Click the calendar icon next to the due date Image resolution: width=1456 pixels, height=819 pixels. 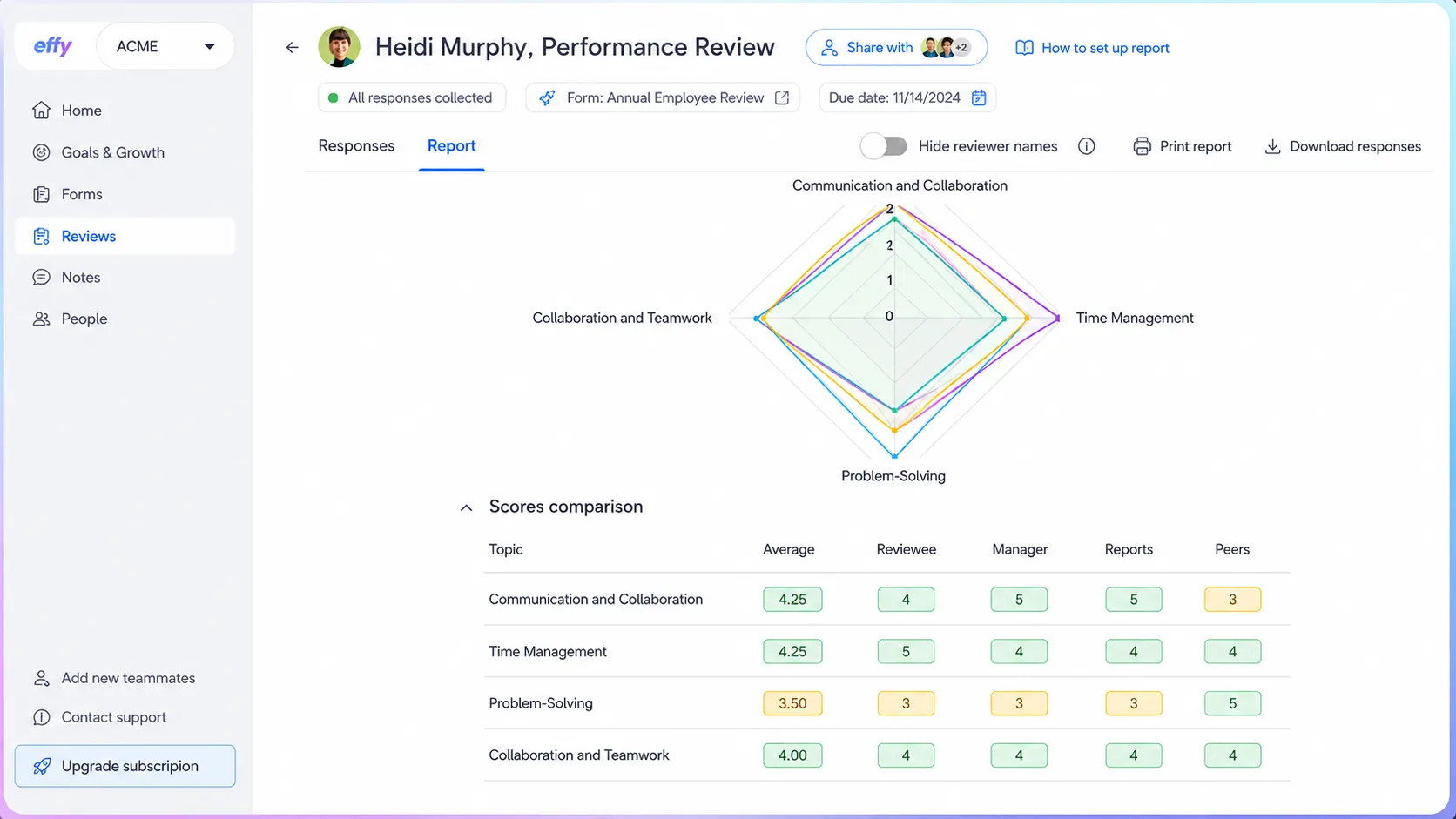(x=979, y=97)
